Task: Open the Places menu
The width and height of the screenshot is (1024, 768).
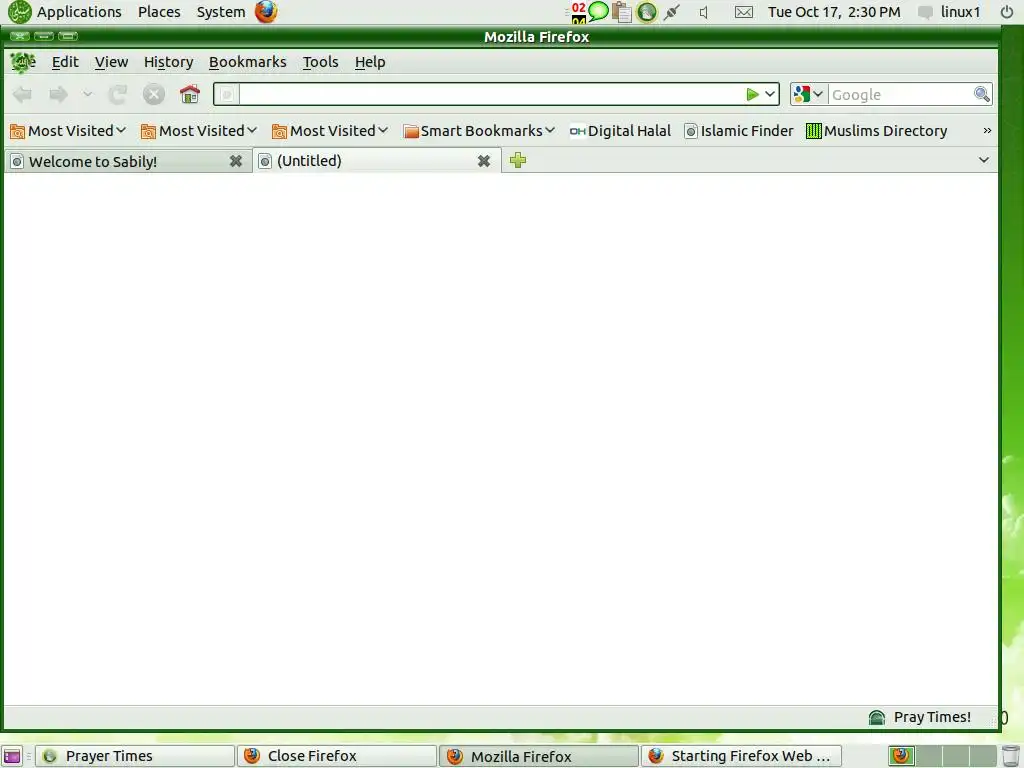Action: click(159, 12)
